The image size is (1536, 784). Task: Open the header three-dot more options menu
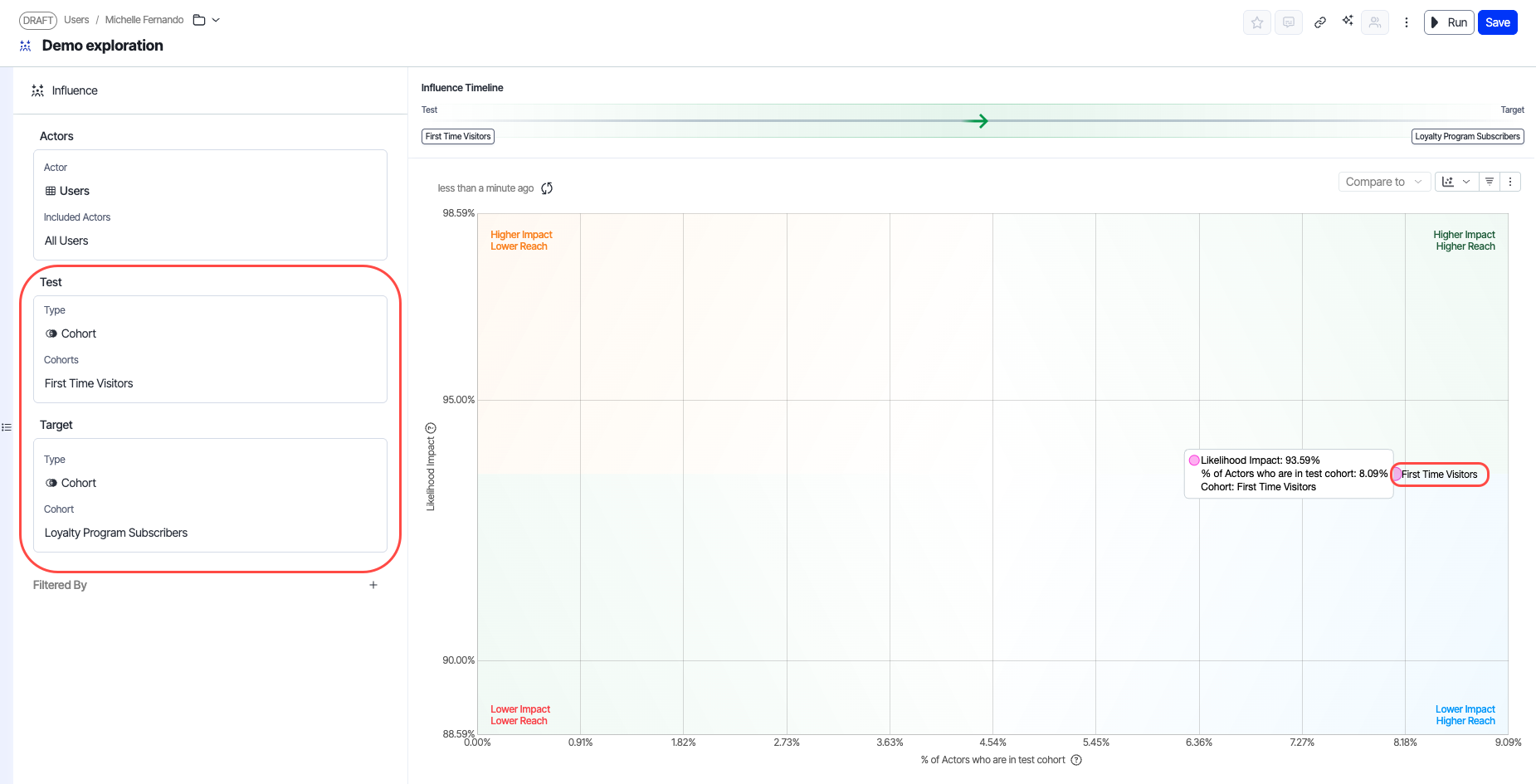pos(1406,22)
